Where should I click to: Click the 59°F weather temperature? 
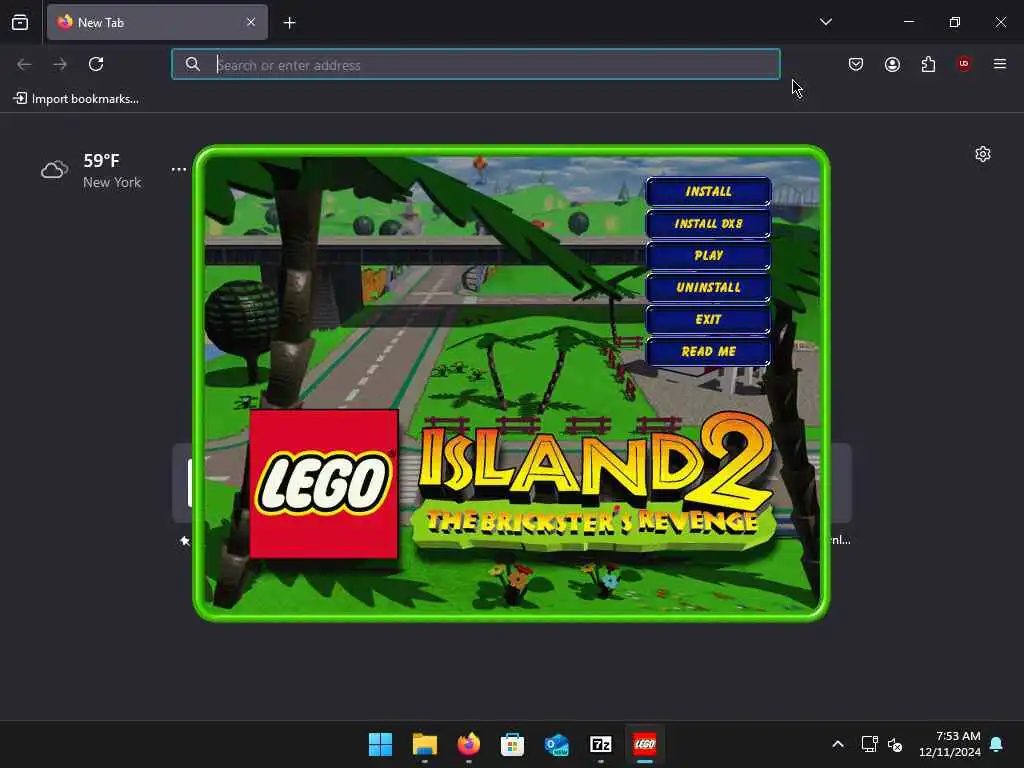pos(101,161)
